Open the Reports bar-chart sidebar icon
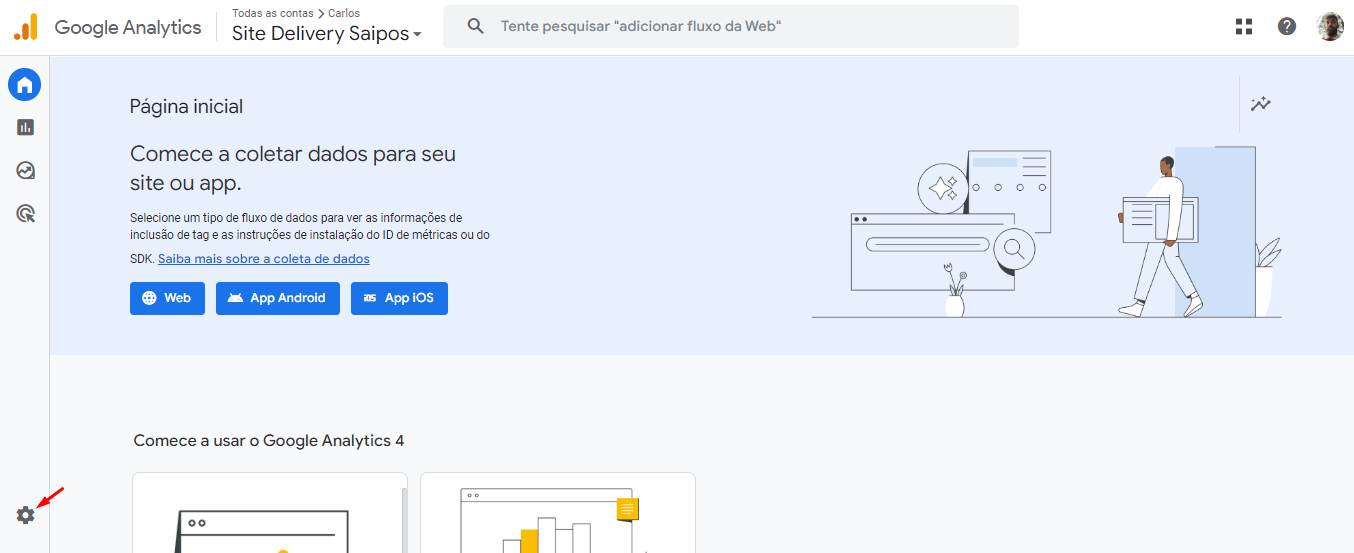Screen dimensions: 1354x553 [x=25, y=127]
